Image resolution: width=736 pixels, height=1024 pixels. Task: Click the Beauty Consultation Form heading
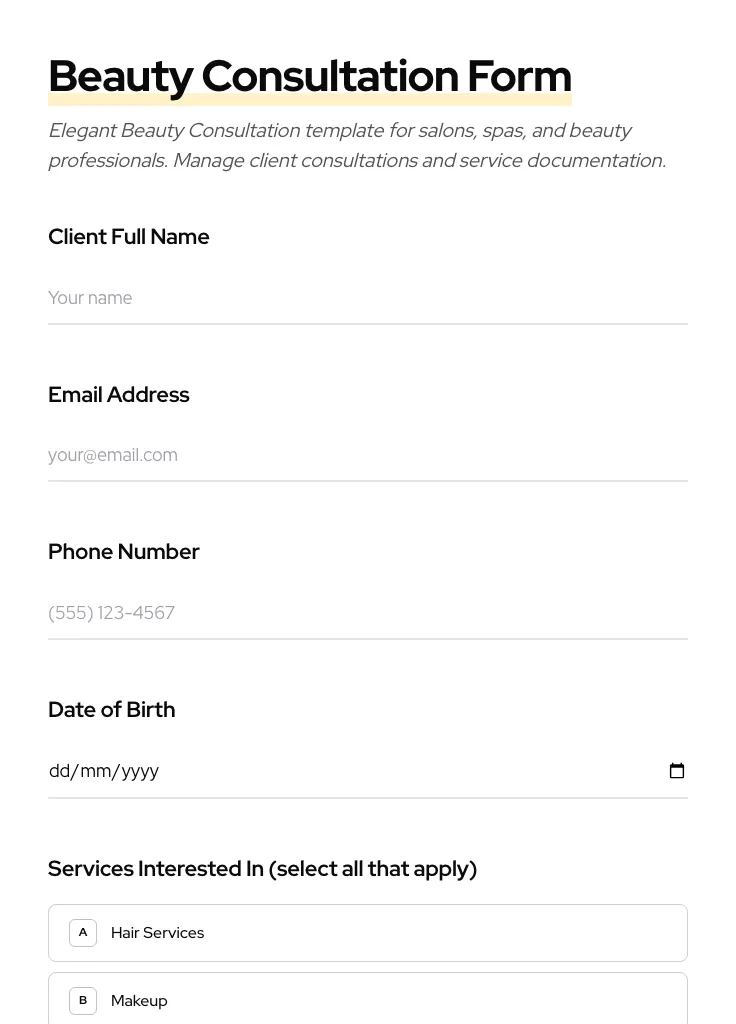coord(310,77)
